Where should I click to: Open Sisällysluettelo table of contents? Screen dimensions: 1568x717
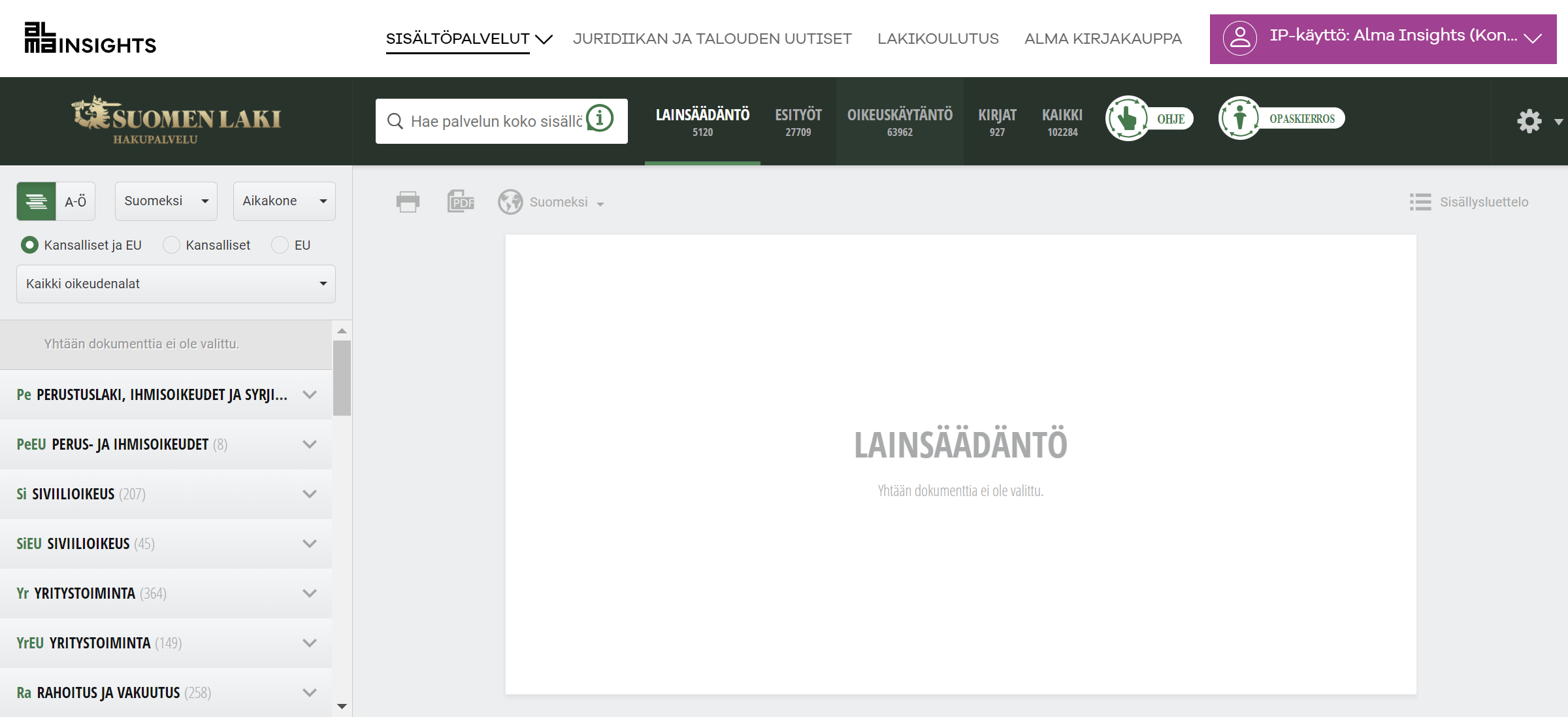1469,202
